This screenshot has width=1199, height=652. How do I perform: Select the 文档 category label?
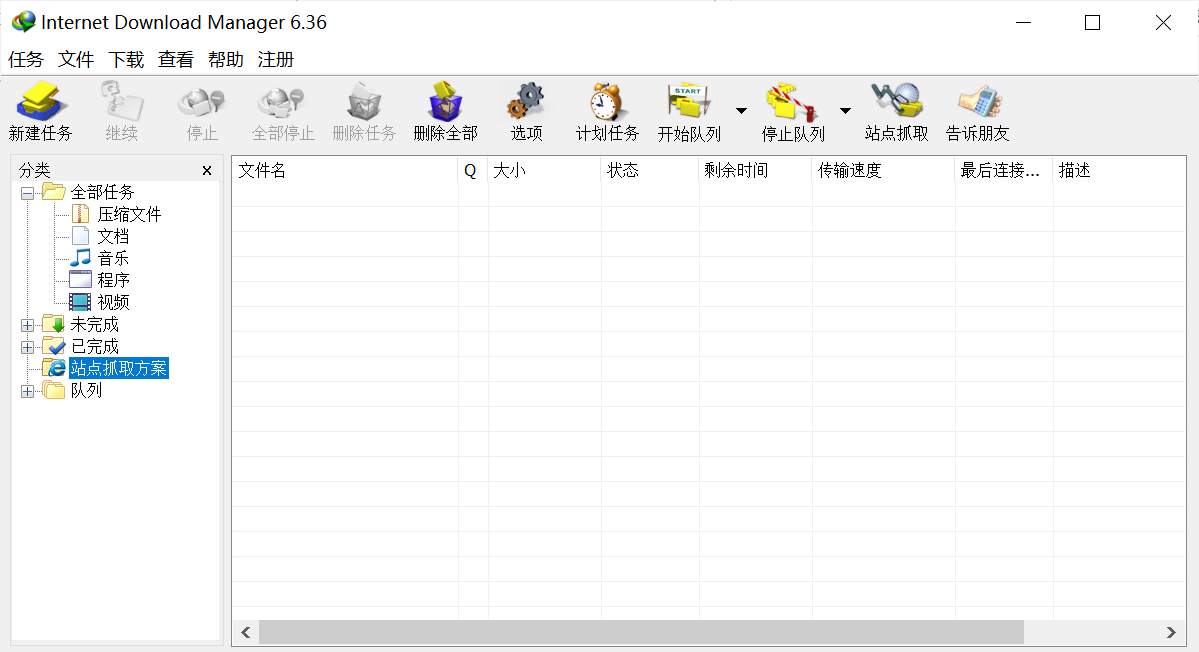[113, 236]
